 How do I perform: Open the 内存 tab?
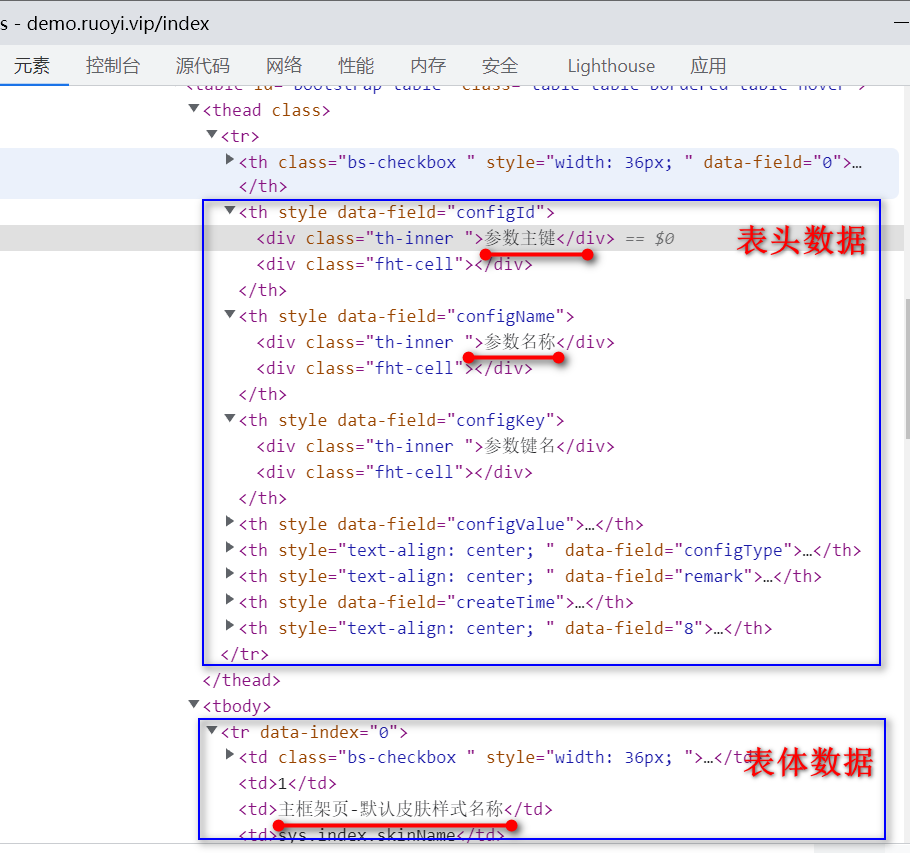tap(428, 66)
